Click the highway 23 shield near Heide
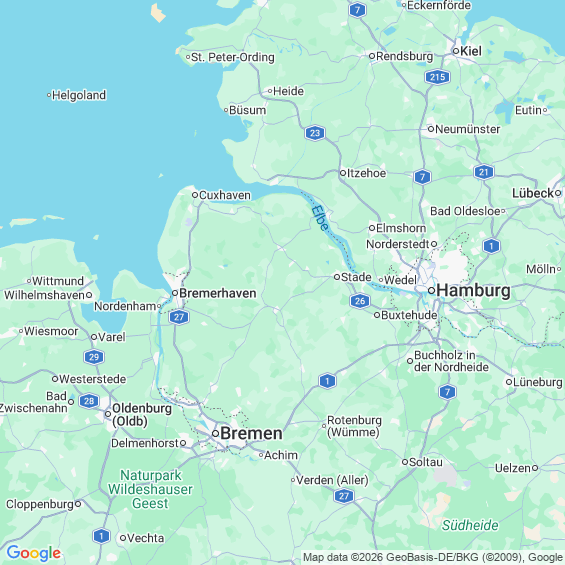The width and height of the screenshot is (565, 565). pos(315,133)
